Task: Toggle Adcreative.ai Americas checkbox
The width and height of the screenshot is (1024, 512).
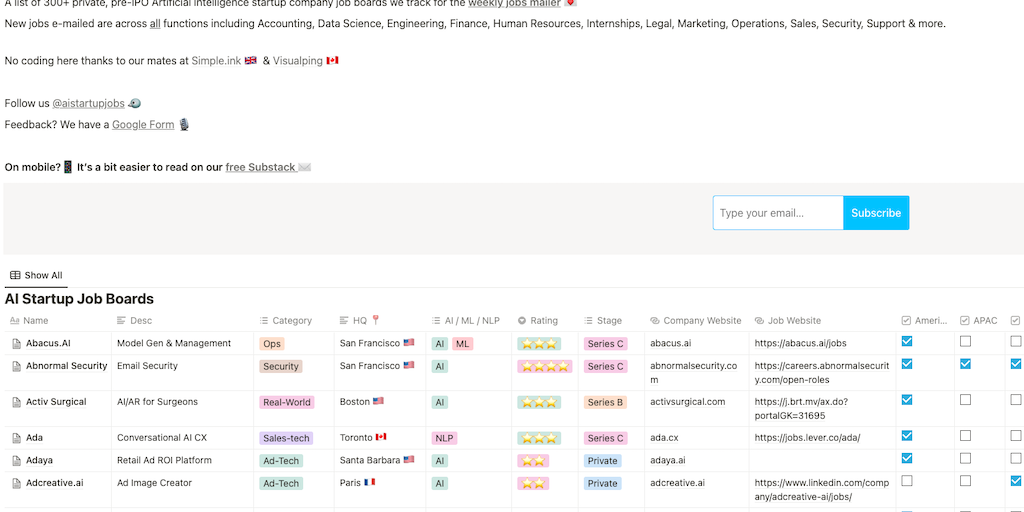Action: tap(906, 481)
